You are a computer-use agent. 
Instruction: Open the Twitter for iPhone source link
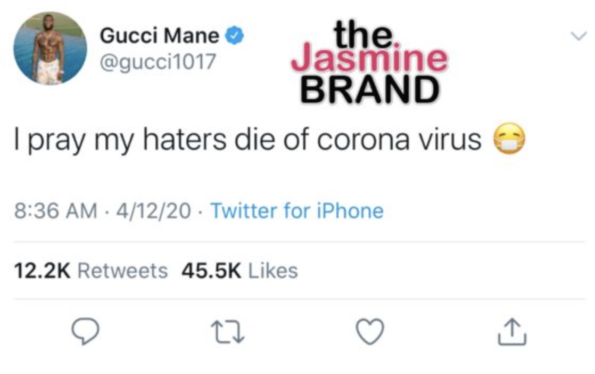tap(297, 211)
